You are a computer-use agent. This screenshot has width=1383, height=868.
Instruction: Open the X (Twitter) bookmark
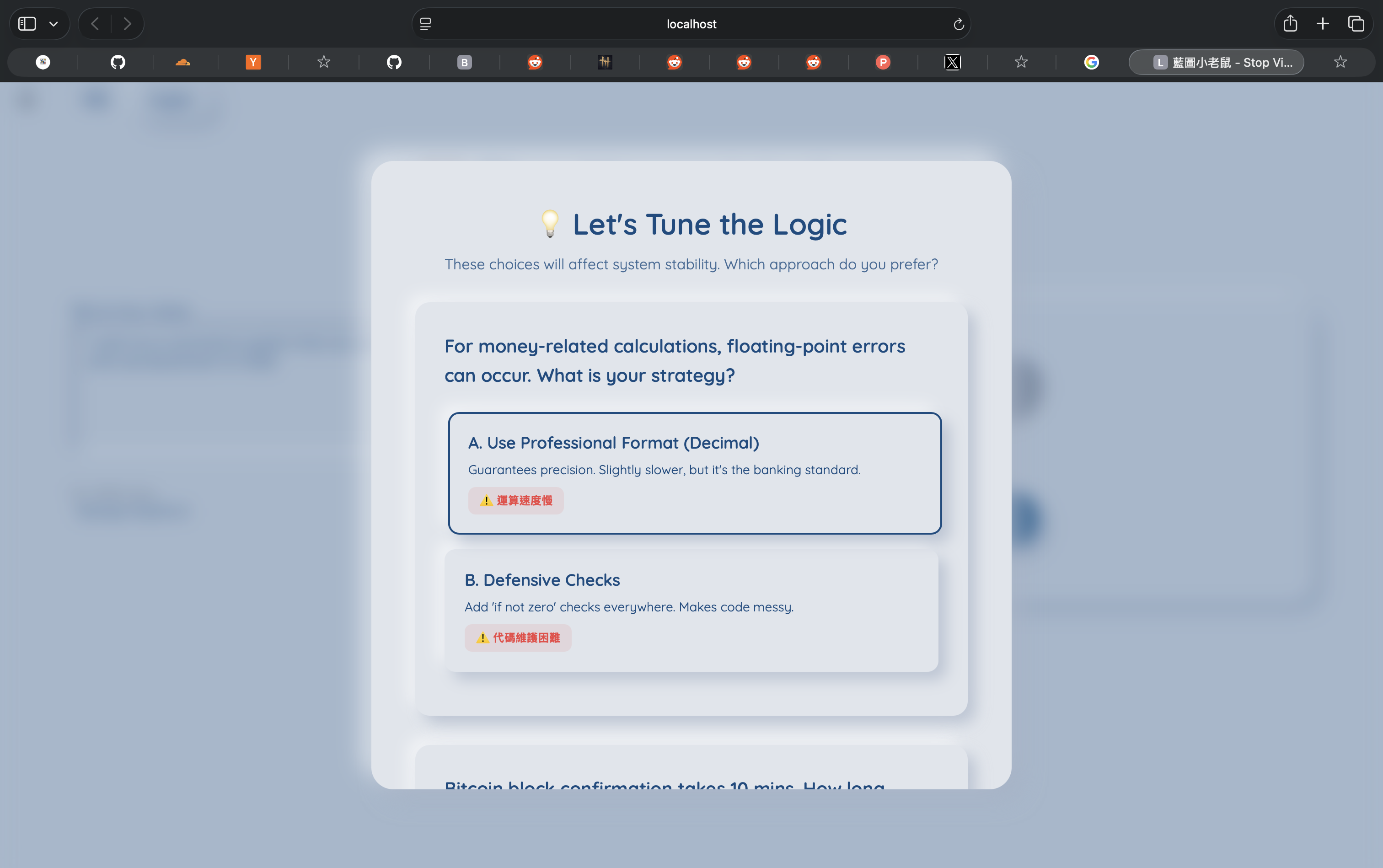tap(952, 62)
